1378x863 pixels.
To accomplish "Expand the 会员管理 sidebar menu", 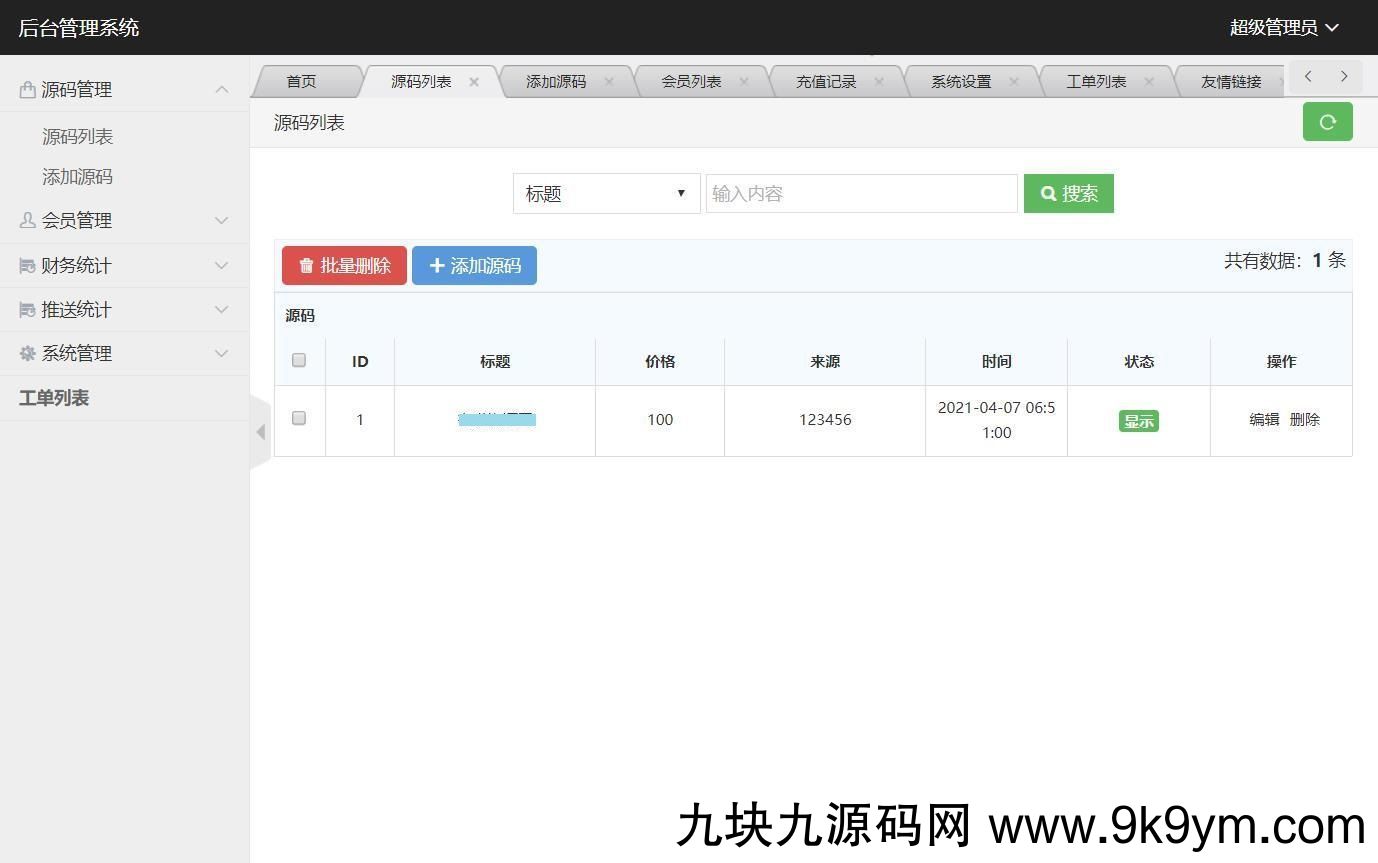I will coord(124,220).
